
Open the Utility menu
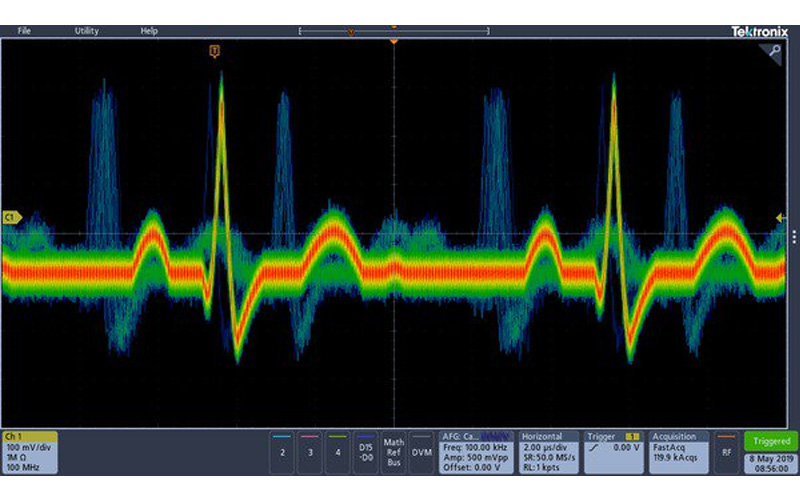87,31
